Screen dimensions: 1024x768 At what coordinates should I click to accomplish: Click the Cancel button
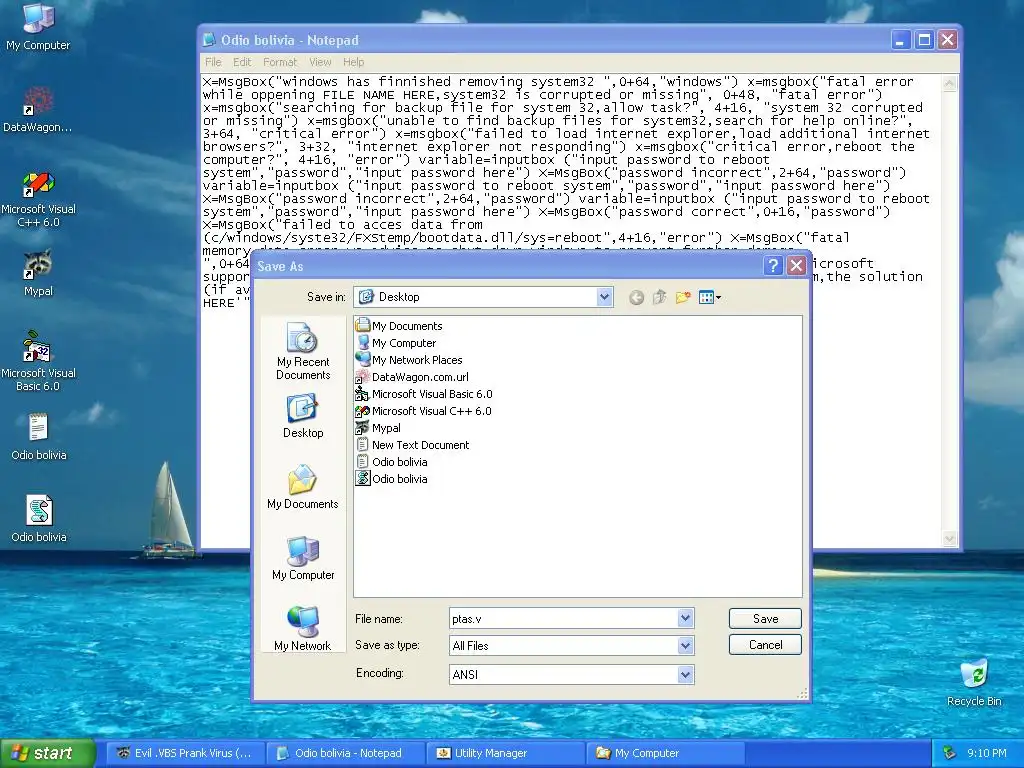765,645
